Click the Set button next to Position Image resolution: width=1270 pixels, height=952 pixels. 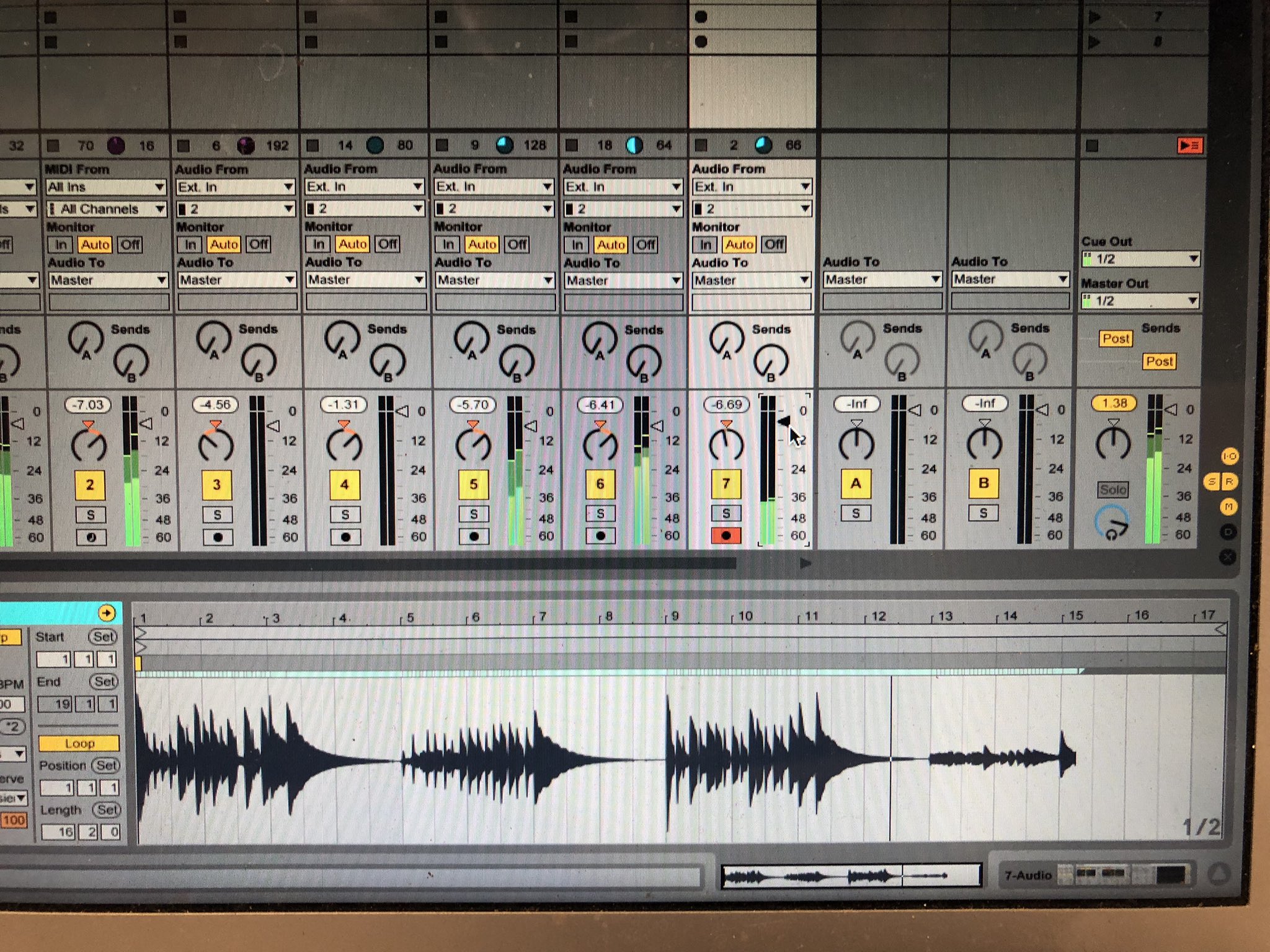point(106,765)
